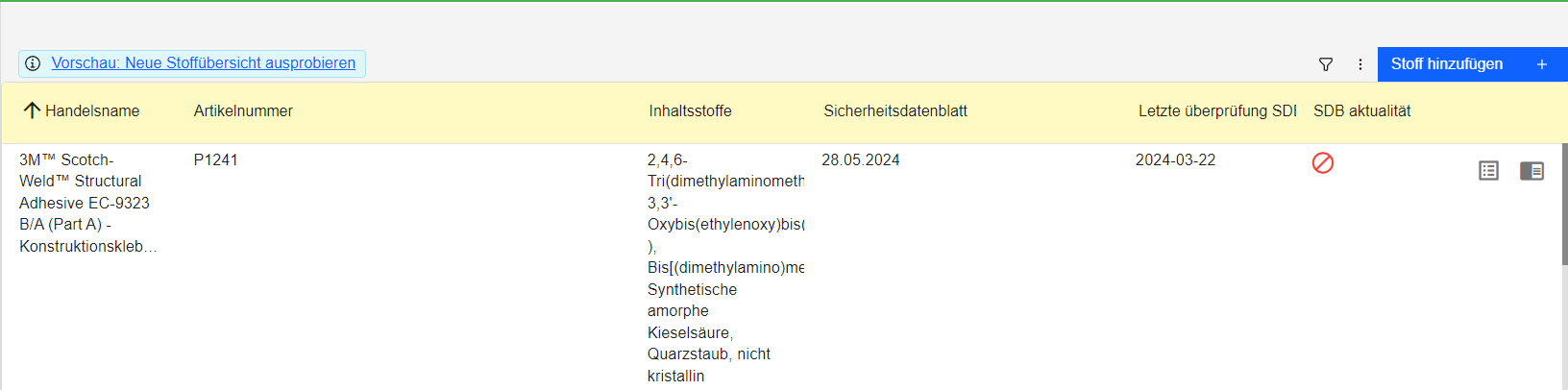Click the SDB aktualität column header
Image resolution: width=1568 pixels, height=390 pixels.
pyautogui.click(x=1362, y=111)
